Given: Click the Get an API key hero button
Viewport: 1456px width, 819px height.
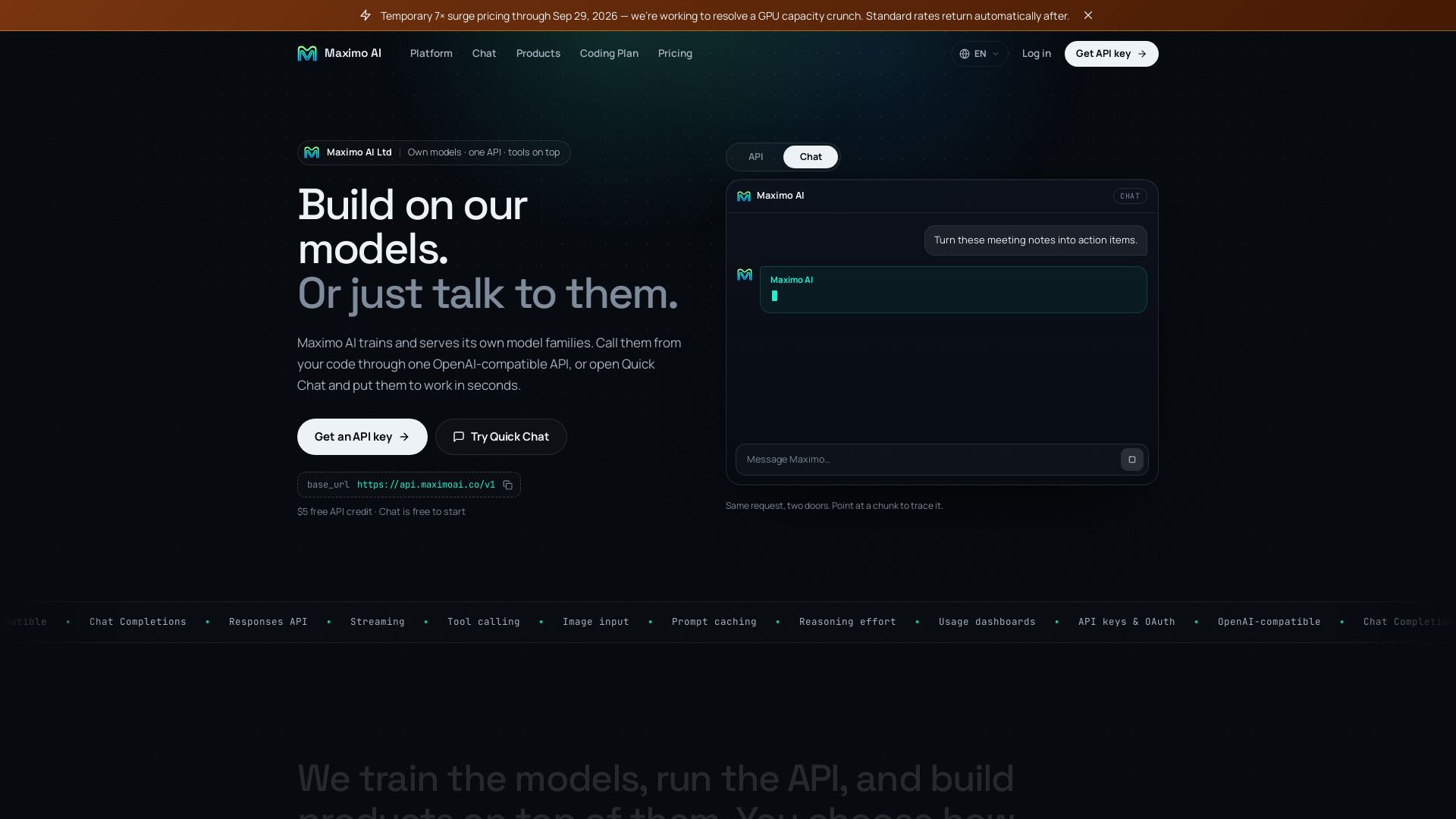Looking at the screenshot, I should tap(362, 437).
